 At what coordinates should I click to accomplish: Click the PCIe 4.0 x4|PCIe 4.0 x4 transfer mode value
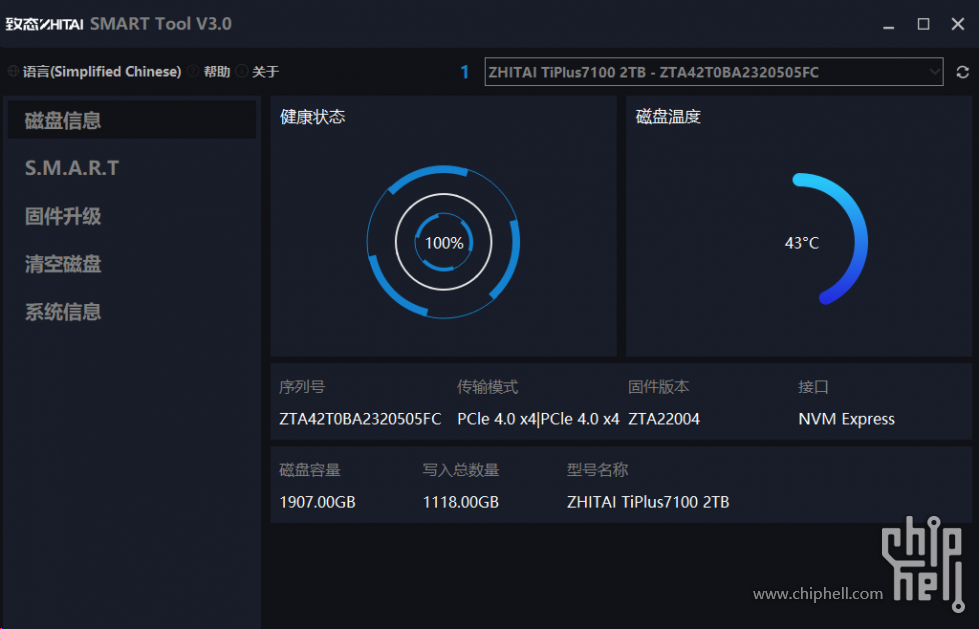[x=538, y=419]
